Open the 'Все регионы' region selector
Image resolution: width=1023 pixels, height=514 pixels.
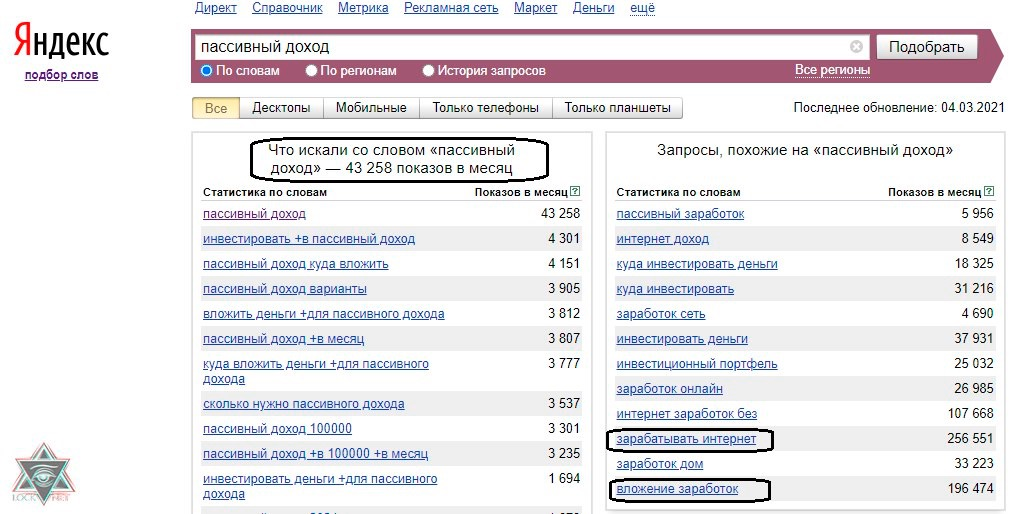click(832, 70)
